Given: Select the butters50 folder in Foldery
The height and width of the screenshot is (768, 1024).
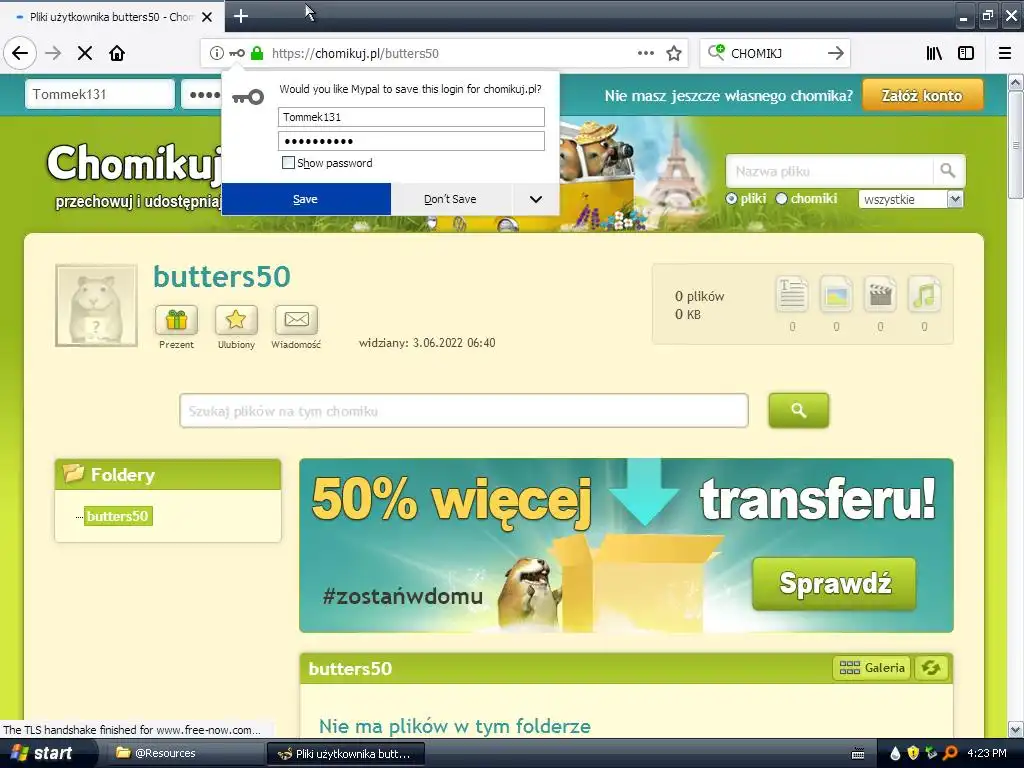Looking at the screenshot, I should [118, 516].
